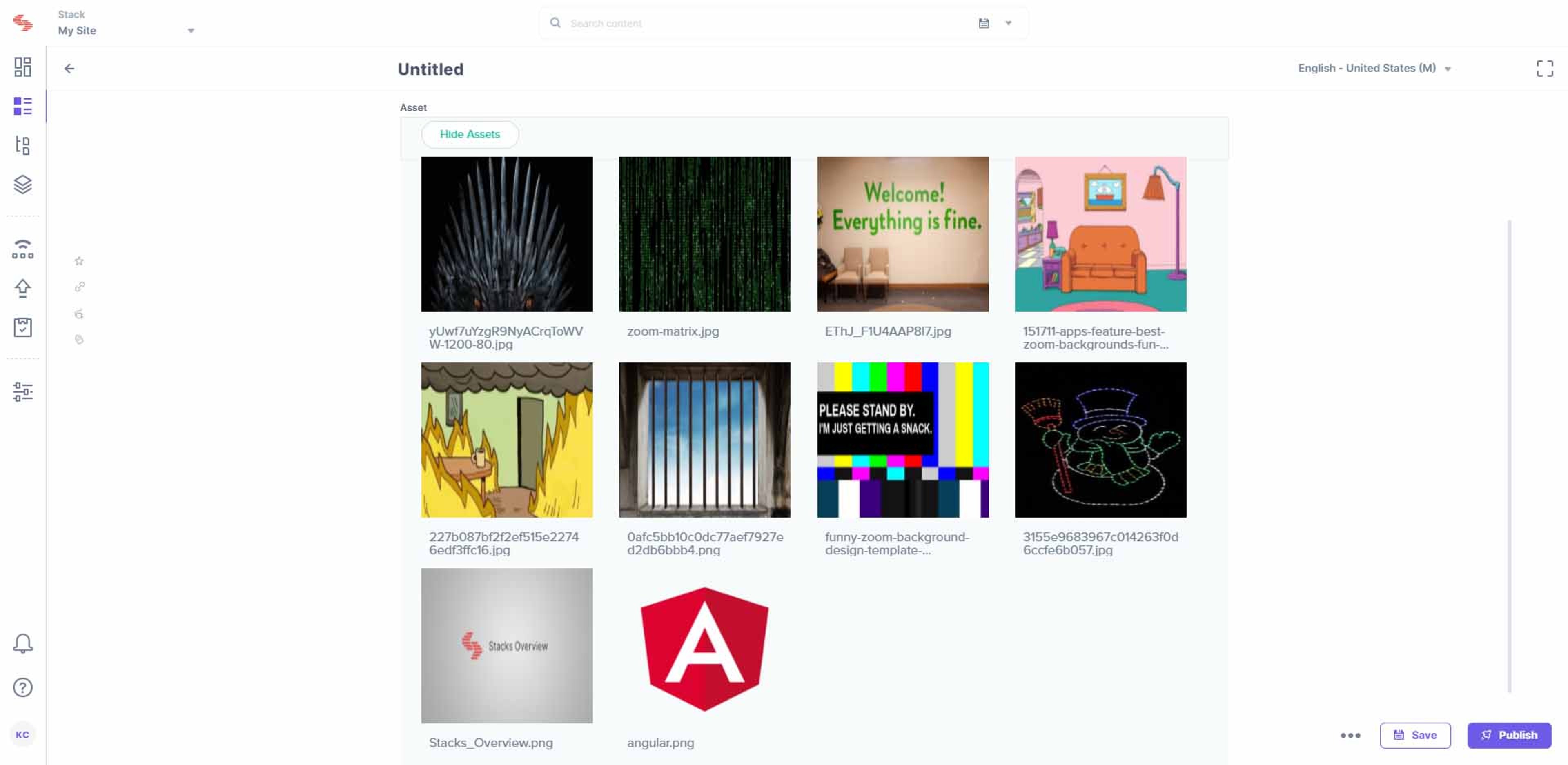Image resolution: width=1568 pixels, height=765 pixels.
Task: Click the Save button
Action: [1414, 735]
